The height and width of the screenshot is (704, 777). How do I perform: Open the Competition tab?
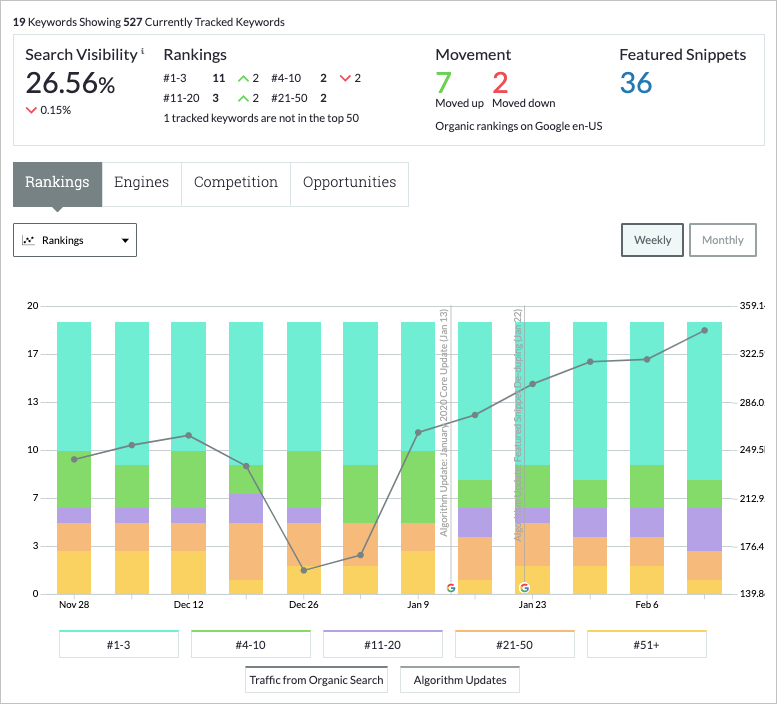236,183
